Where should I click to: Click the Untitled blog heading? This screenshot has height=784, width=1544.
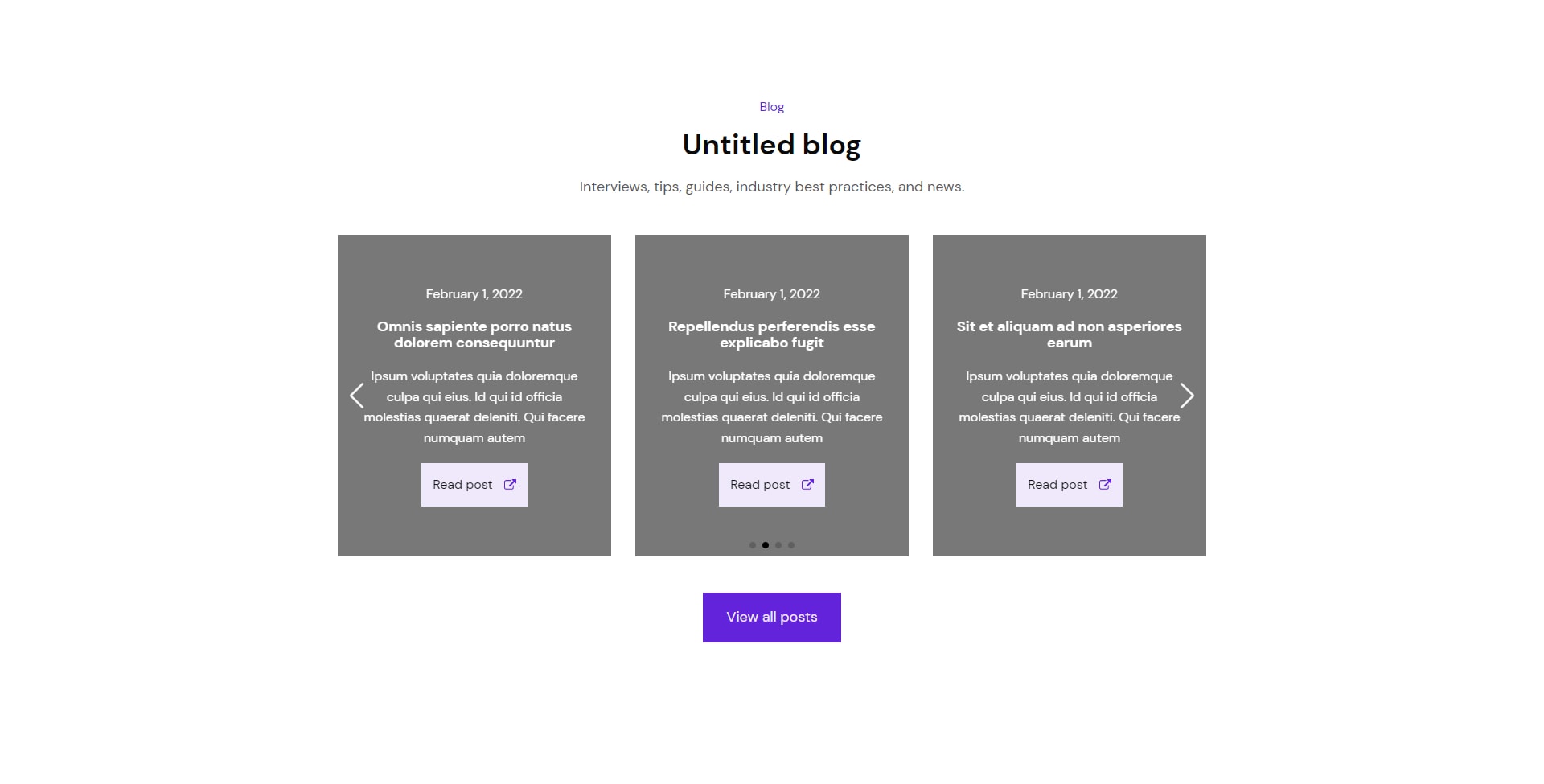pos(772,146)
